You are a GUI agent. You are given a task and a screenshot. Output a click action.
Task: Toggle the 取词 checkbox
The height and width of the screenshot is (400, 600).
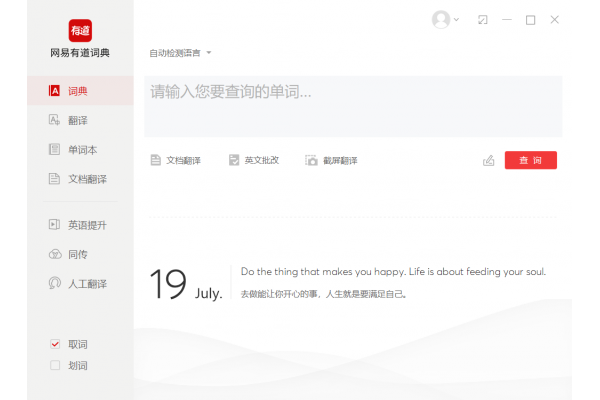pos(55,344)
